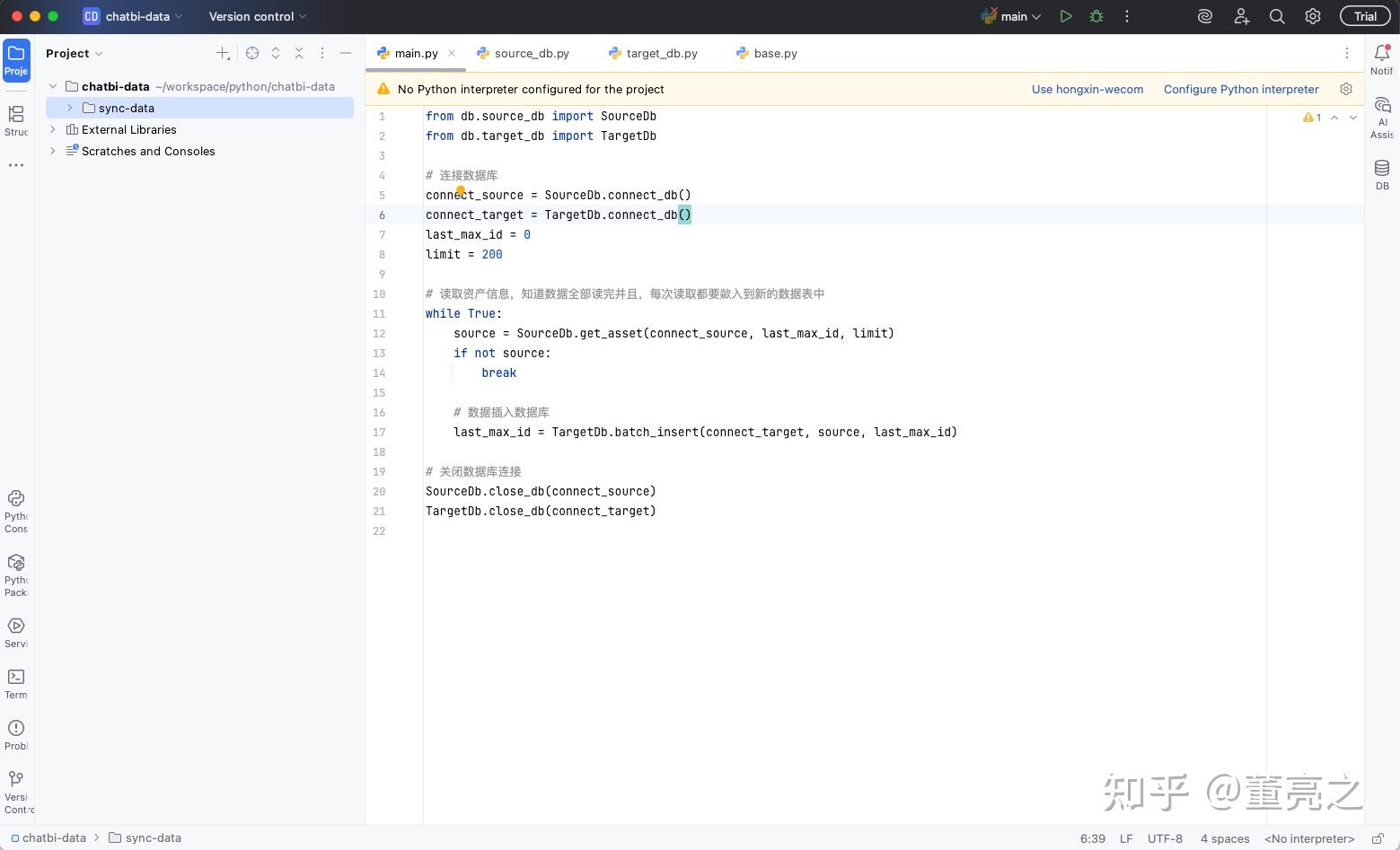This screenshot has height=850, width=1400.
Task: Expand the sync-data folder
Action: [70, 108]
